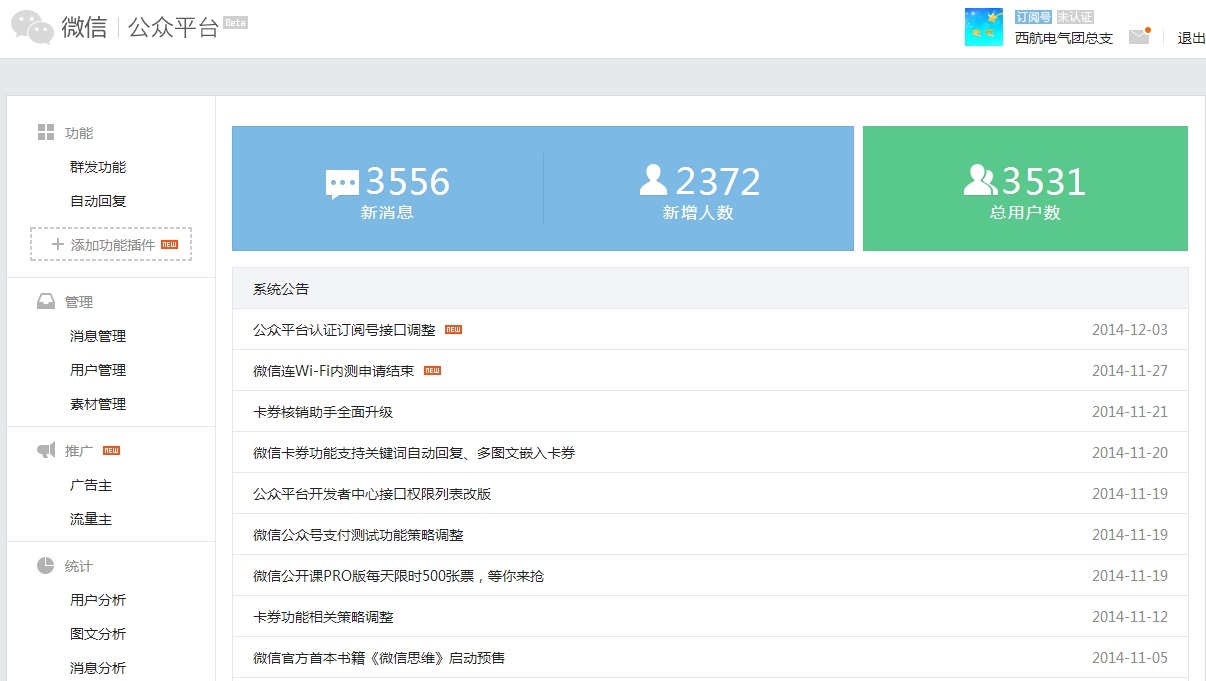
Task: Open the mail notification envelope icon
Action: pos(1139,37)
